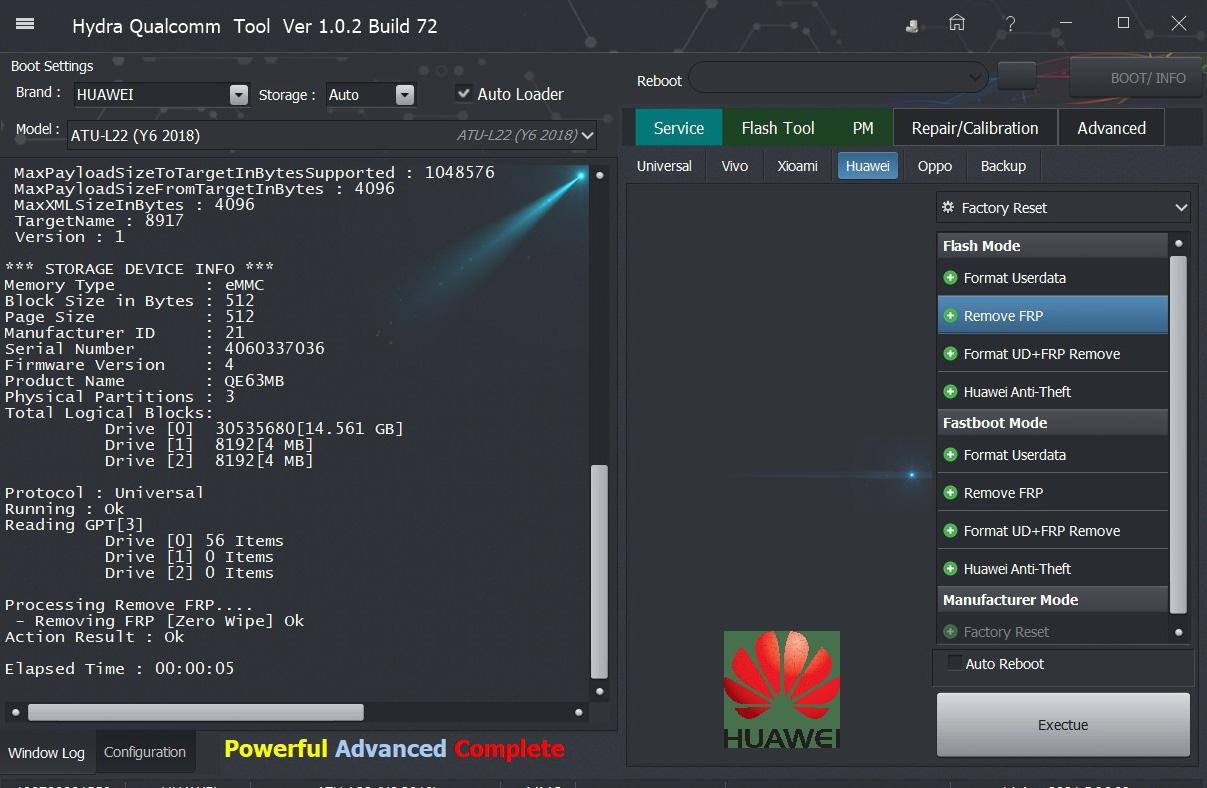The width and height of the screenshot is (1207, 788).
Task: Close the Hydra Qualcomm Tool window
Action: pos(1179,23)
